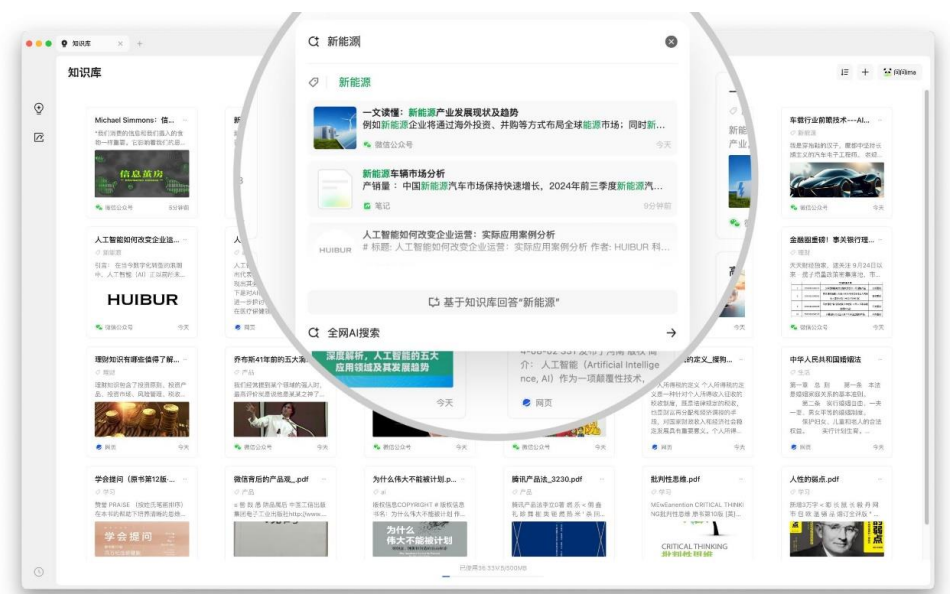The image size is (950, 594).
Task: Open more options on the Michael Simmons card
Action: click(x=185, y=120)
